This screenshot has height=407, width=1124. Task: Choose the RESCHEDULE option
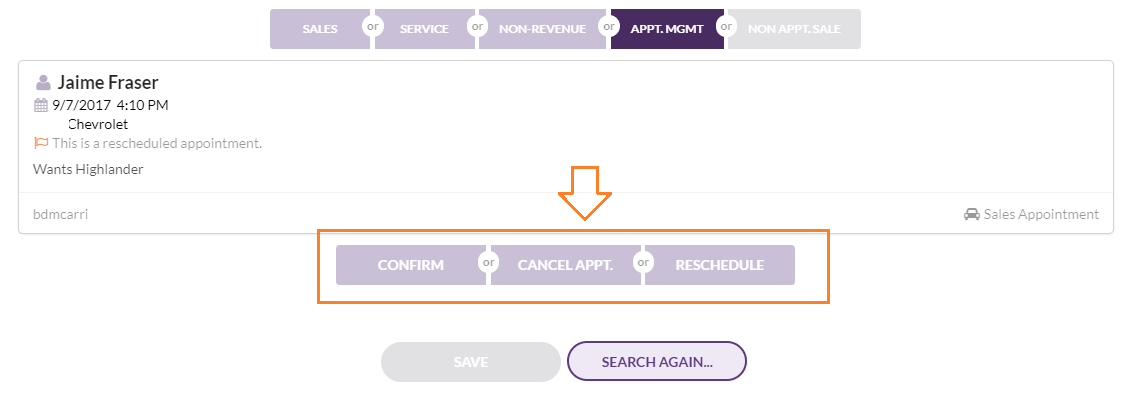point(720,265)
